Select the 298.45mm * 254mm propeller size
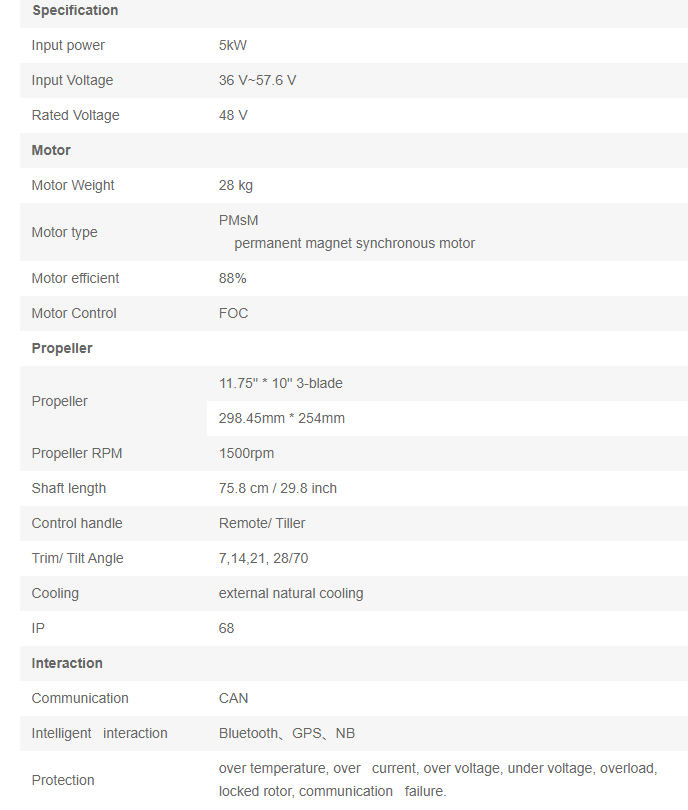The height and width of the screenshot is (810, 688). click(282, 418)
